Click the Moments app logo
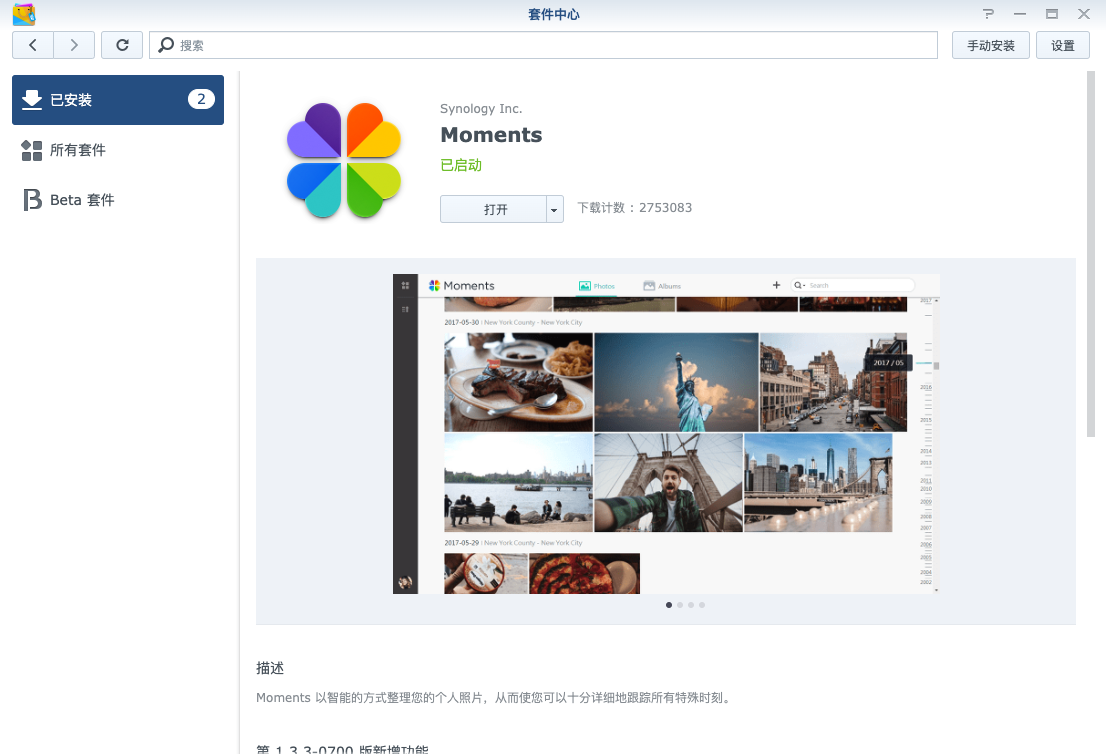 click(x=344, y=161)
